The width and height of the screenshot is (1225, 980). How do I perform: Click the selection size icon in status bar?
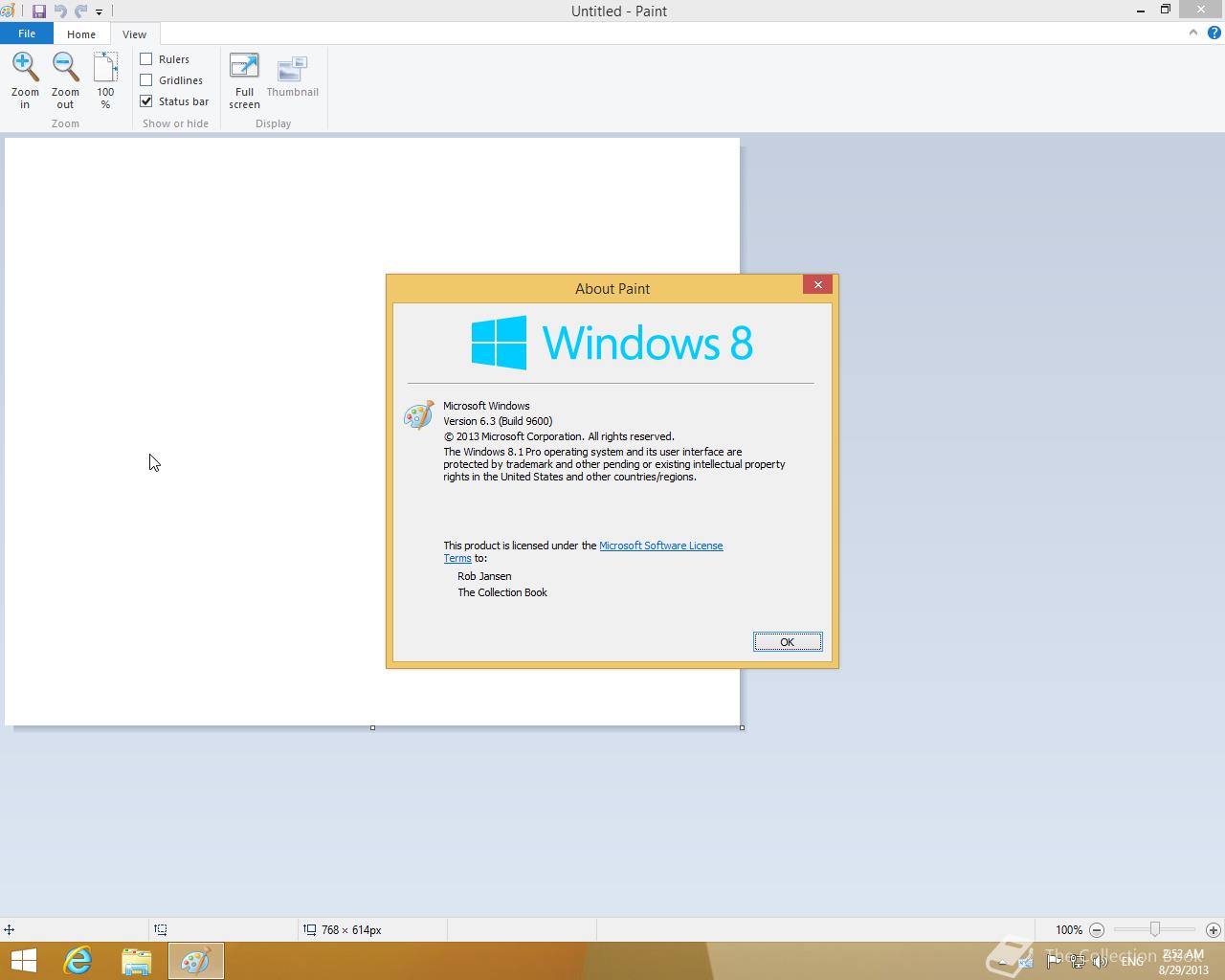(161, 929)
